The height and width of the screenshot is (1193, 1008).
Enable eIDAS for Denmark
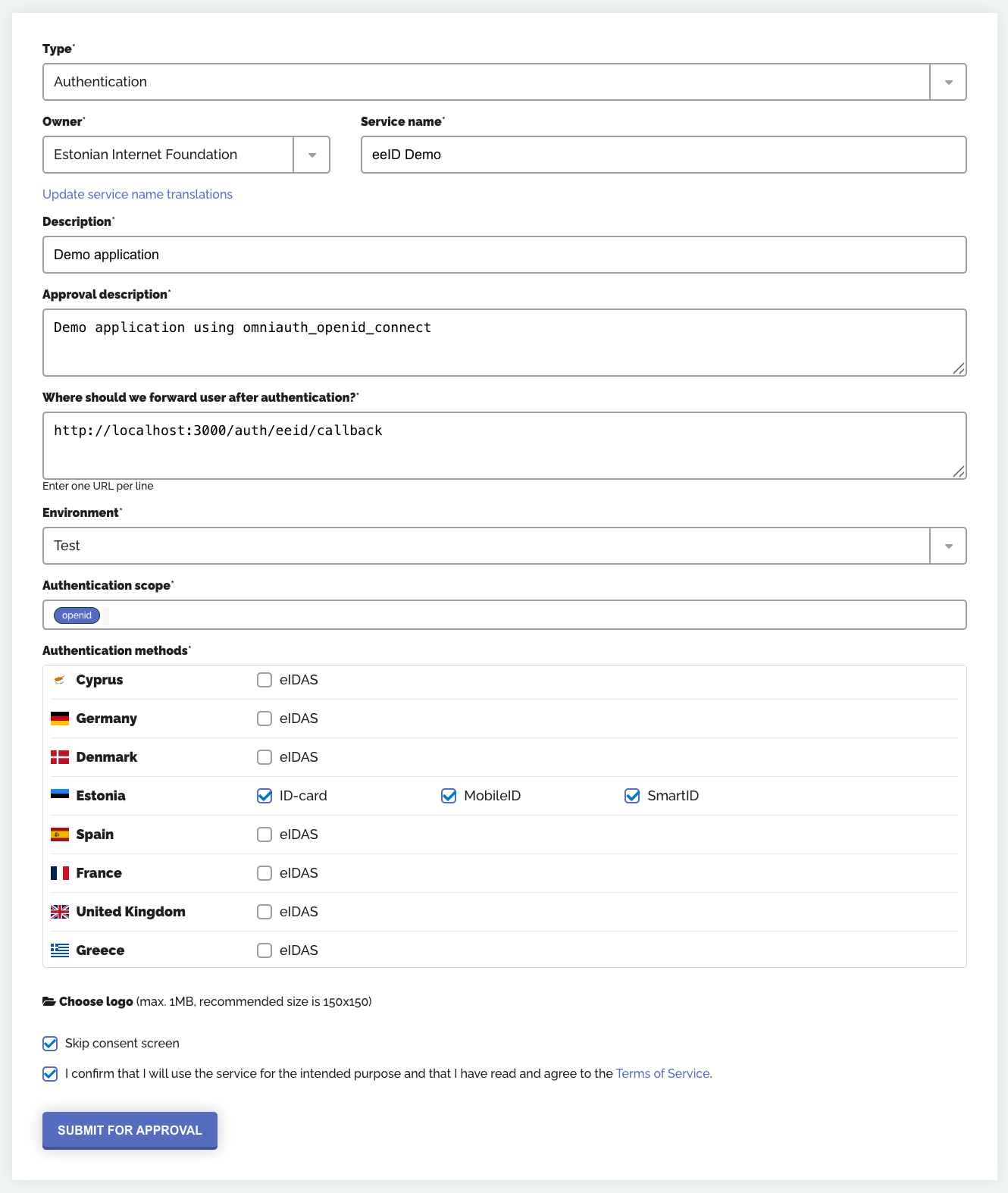tap(265, 757)
